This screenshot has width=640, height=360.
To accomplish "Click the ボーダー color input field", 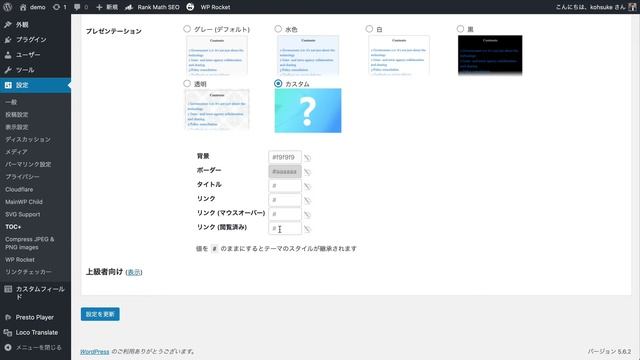I will 285,171.
